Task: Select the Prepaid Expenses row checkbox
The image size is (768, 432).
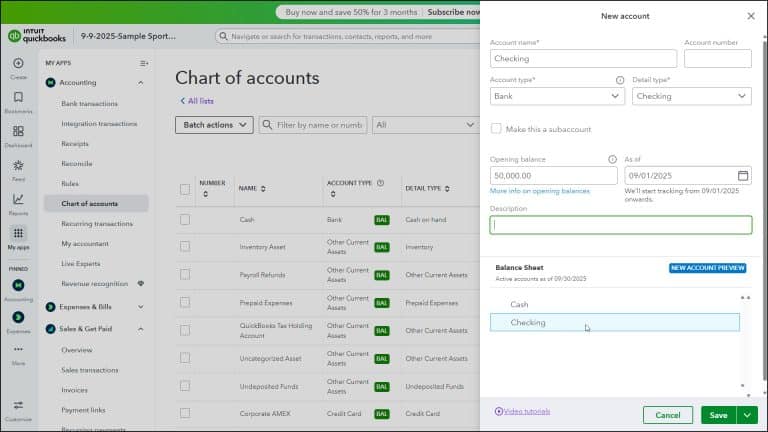Action: coord(185,302)
